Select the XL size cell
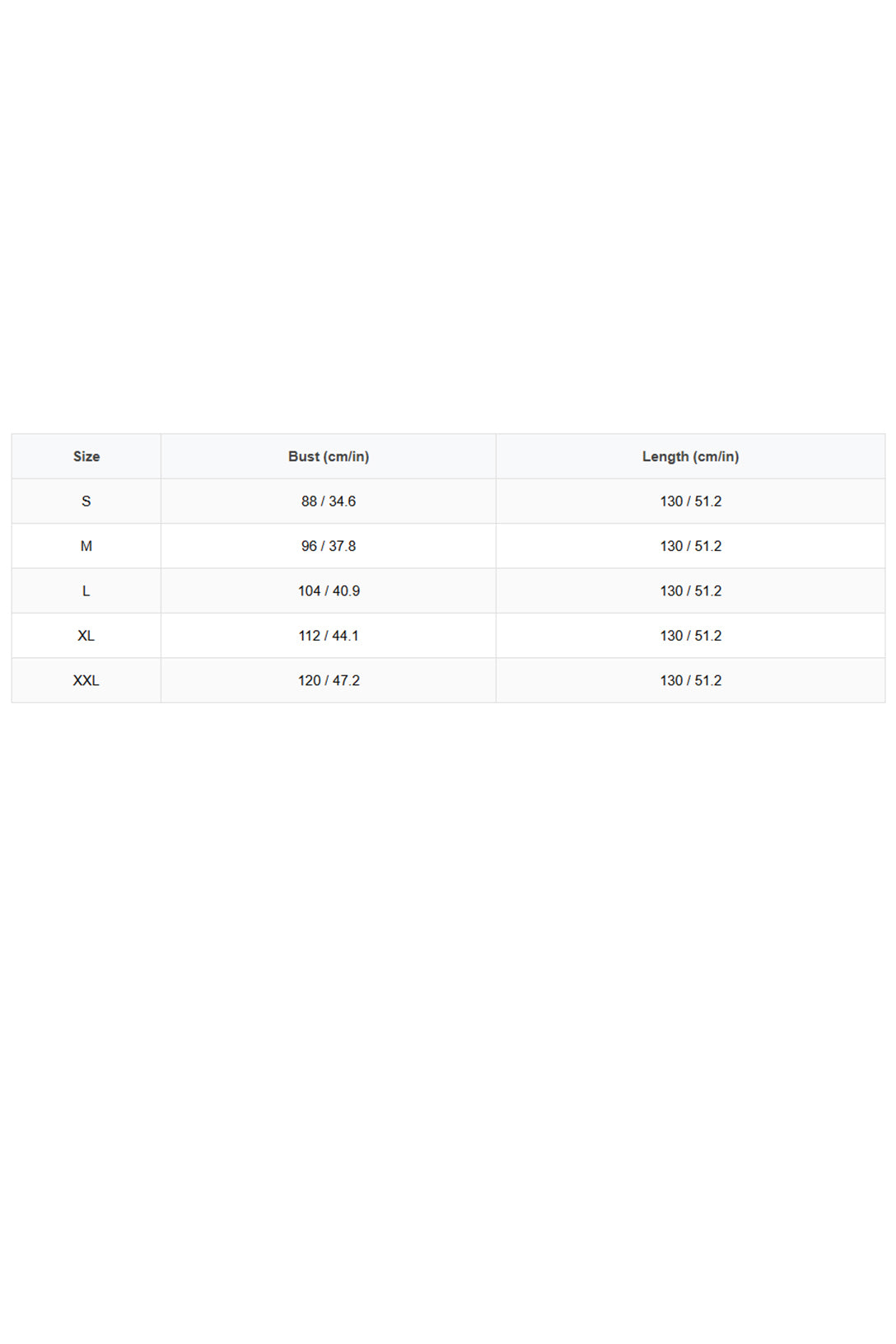 [86, 636]
